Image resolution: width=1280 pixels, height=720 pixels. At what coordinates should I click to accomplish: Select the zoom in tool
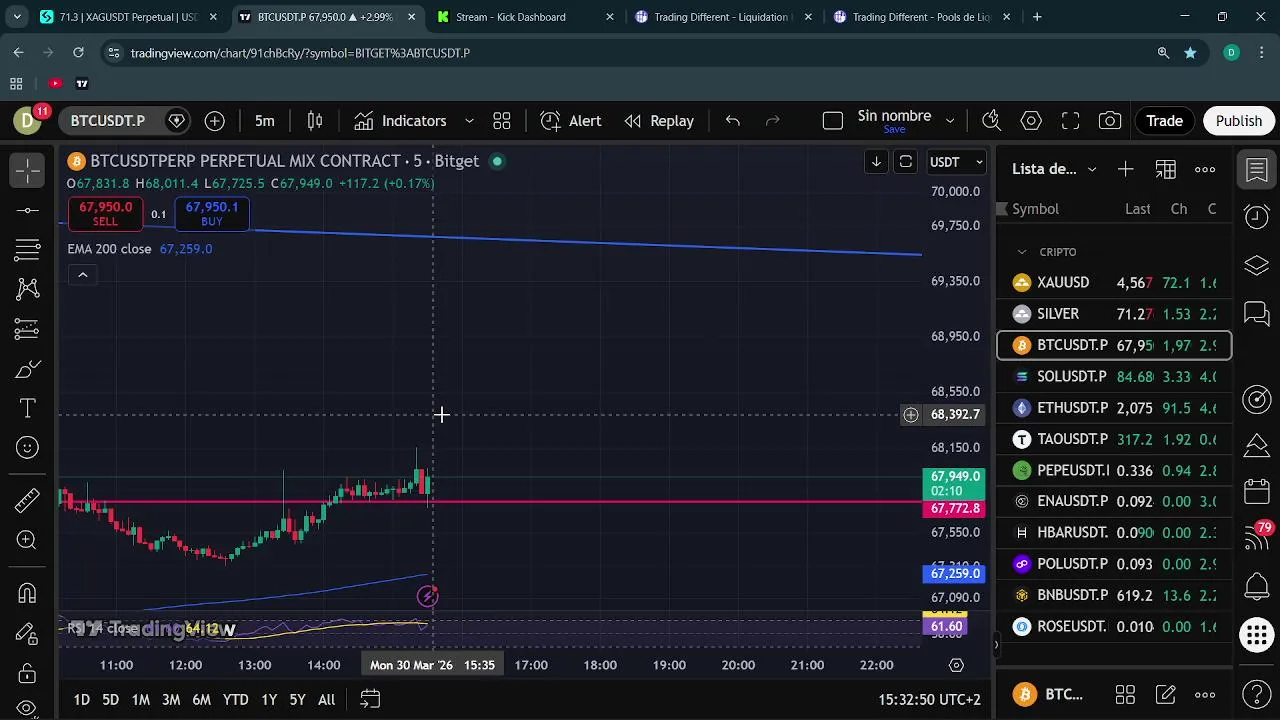coord(27,540)
